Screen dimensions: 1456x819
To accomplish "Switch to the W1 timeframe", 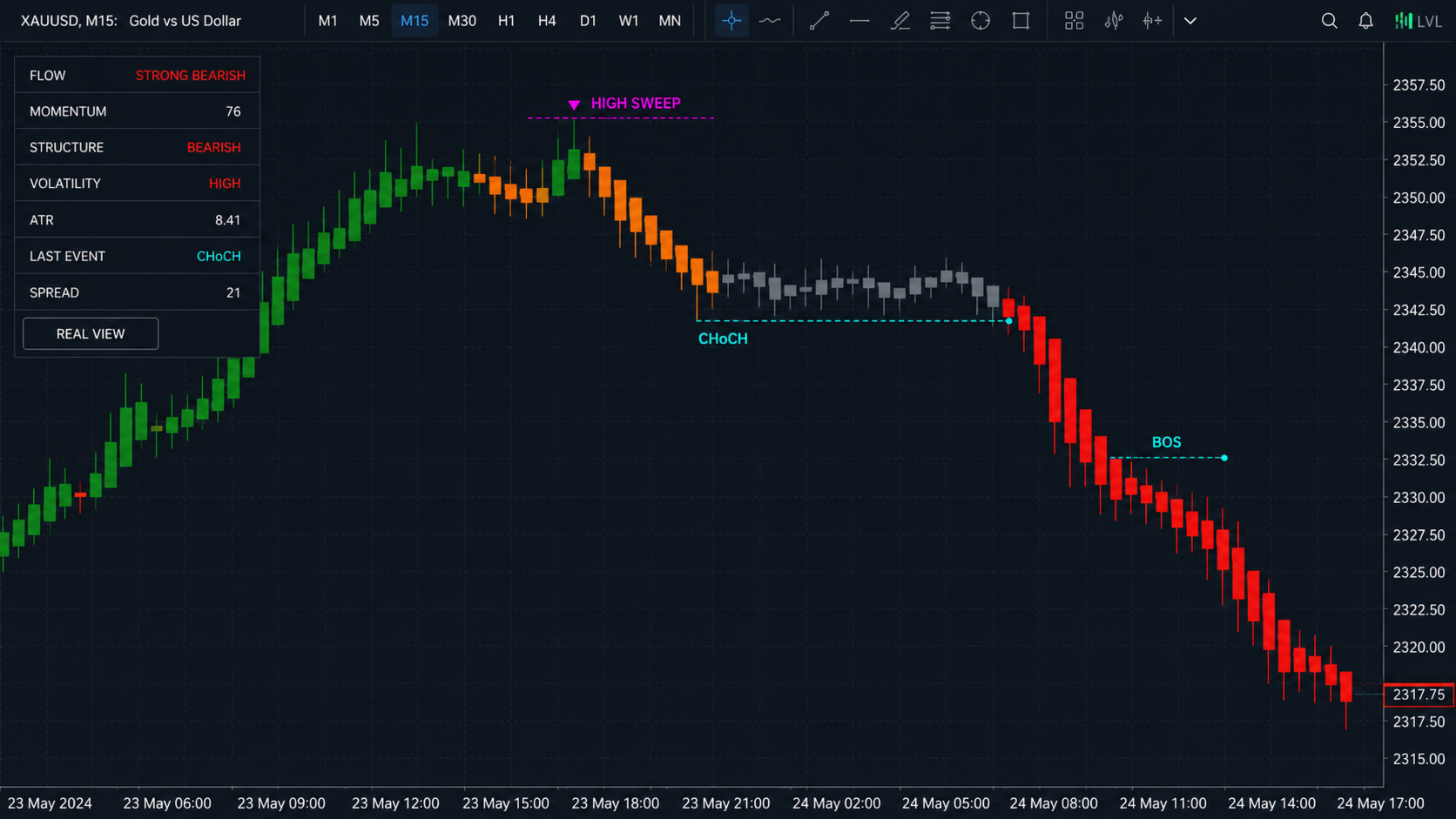I will pos(629,21).
